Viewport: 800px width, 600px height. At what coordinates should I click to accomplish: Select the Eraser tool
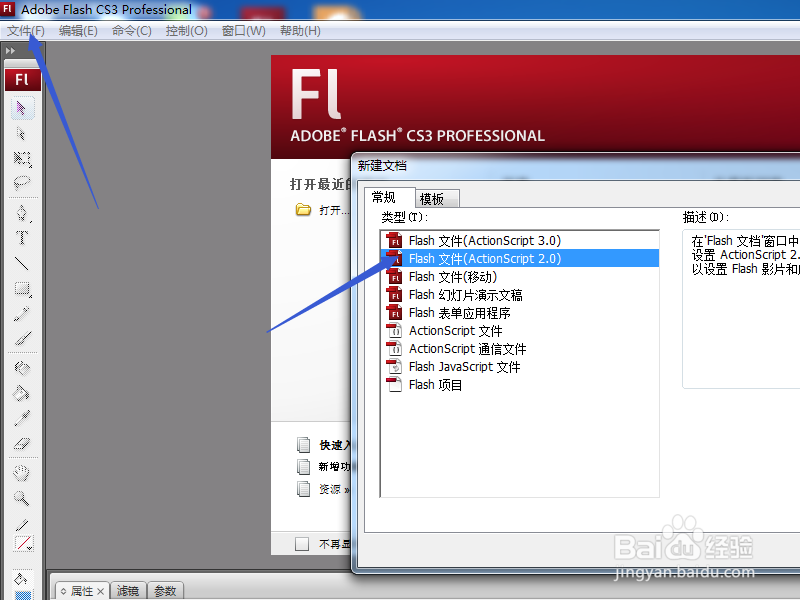22,440
